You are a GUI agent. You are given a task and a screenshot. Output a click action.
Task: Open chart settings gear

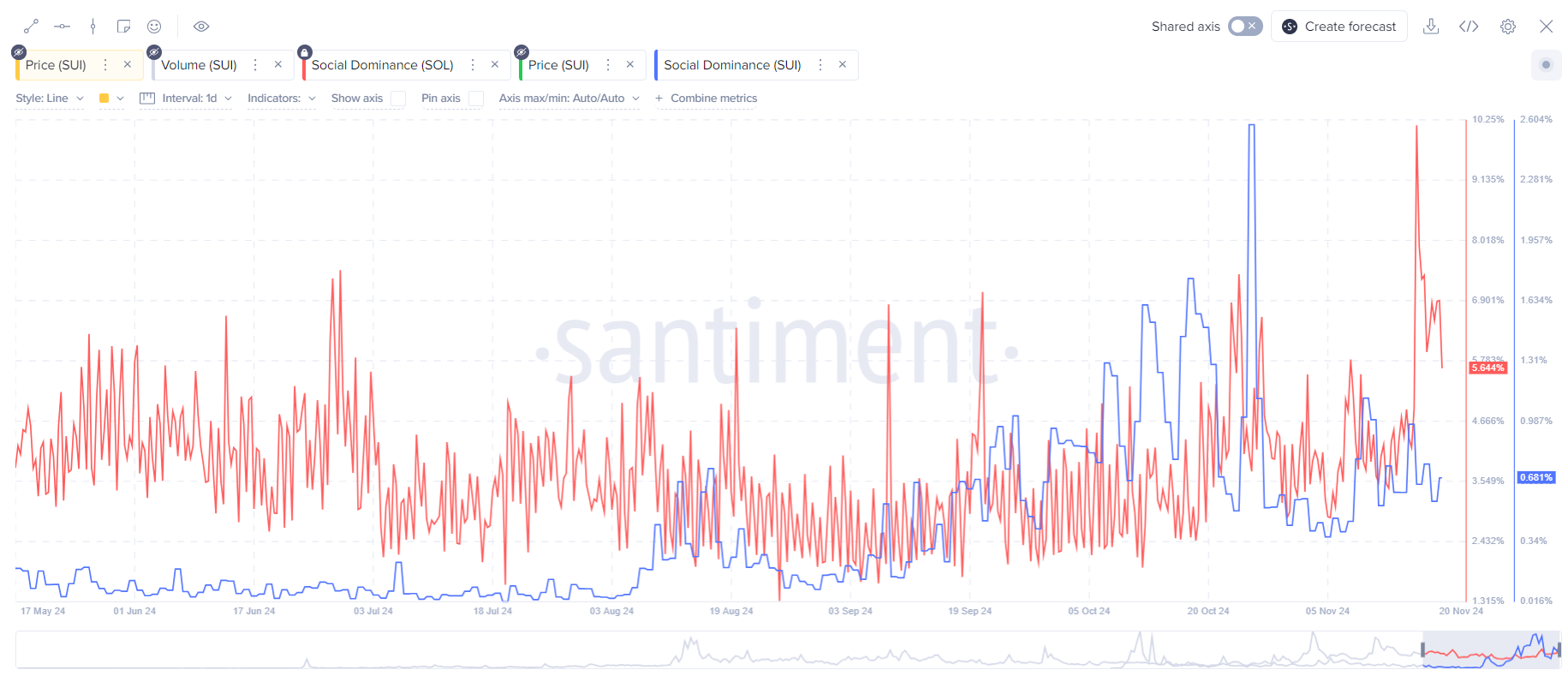[1508, 27]
